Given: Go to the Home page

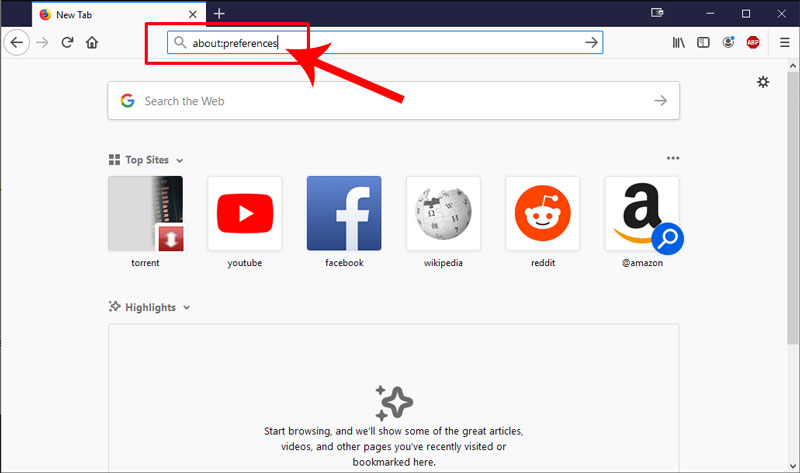Looking at the screenshot, I should (x=92, y=42).
